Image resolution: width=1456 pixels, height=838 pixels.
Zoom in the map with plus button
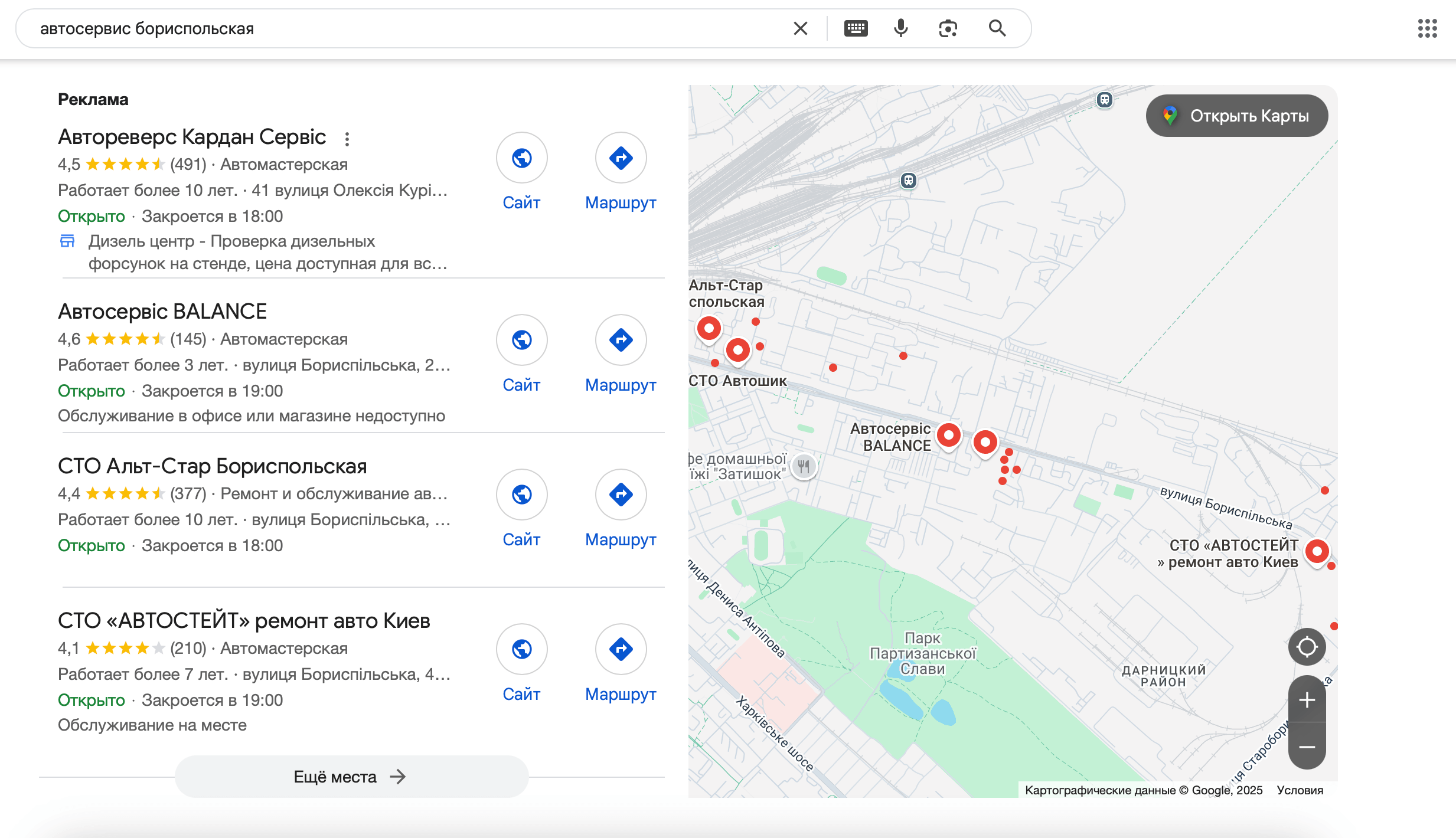coord(1307,700)
